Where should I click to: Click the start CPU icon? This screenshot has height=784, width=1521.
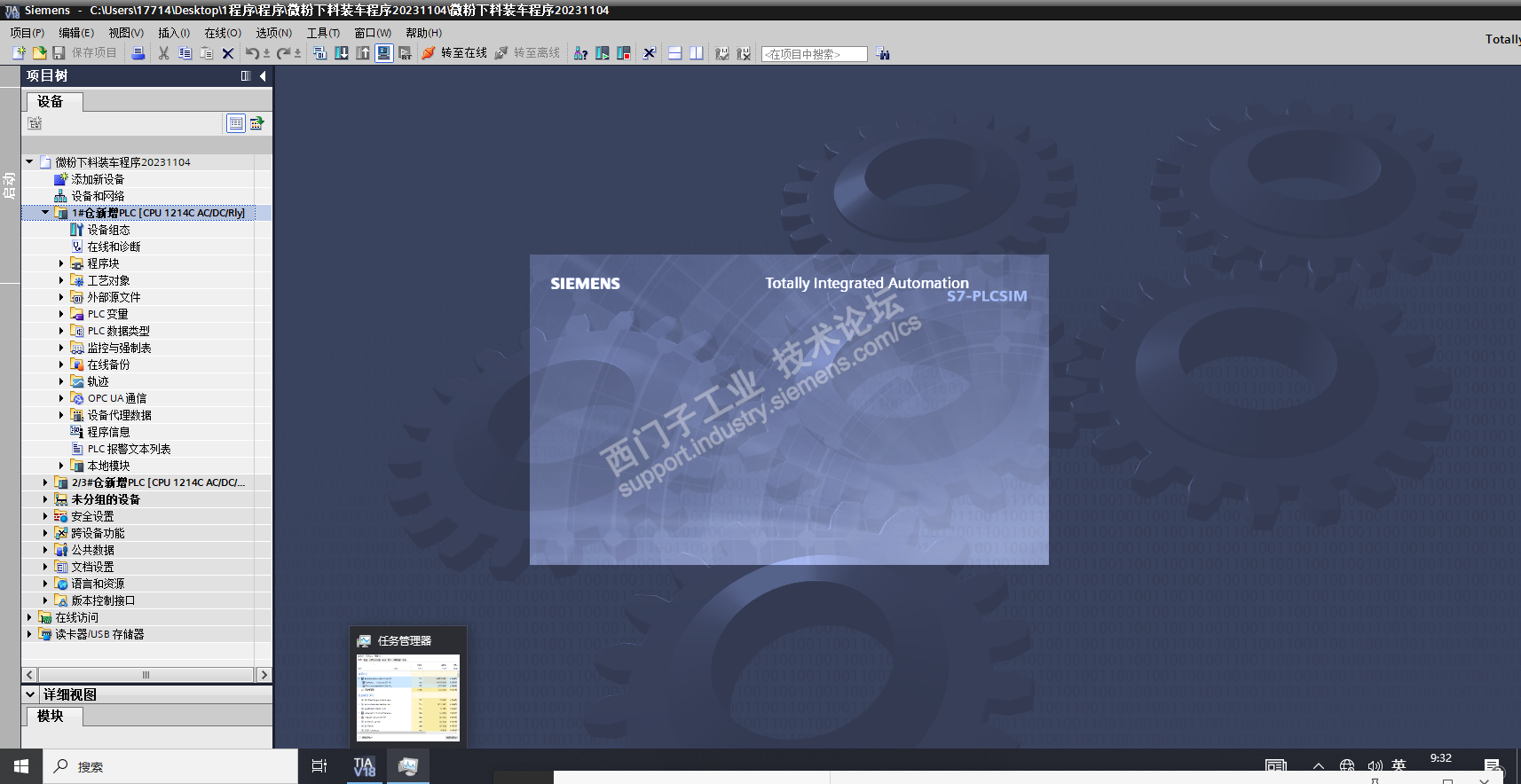pyautogui.click(x=603, y=53)
